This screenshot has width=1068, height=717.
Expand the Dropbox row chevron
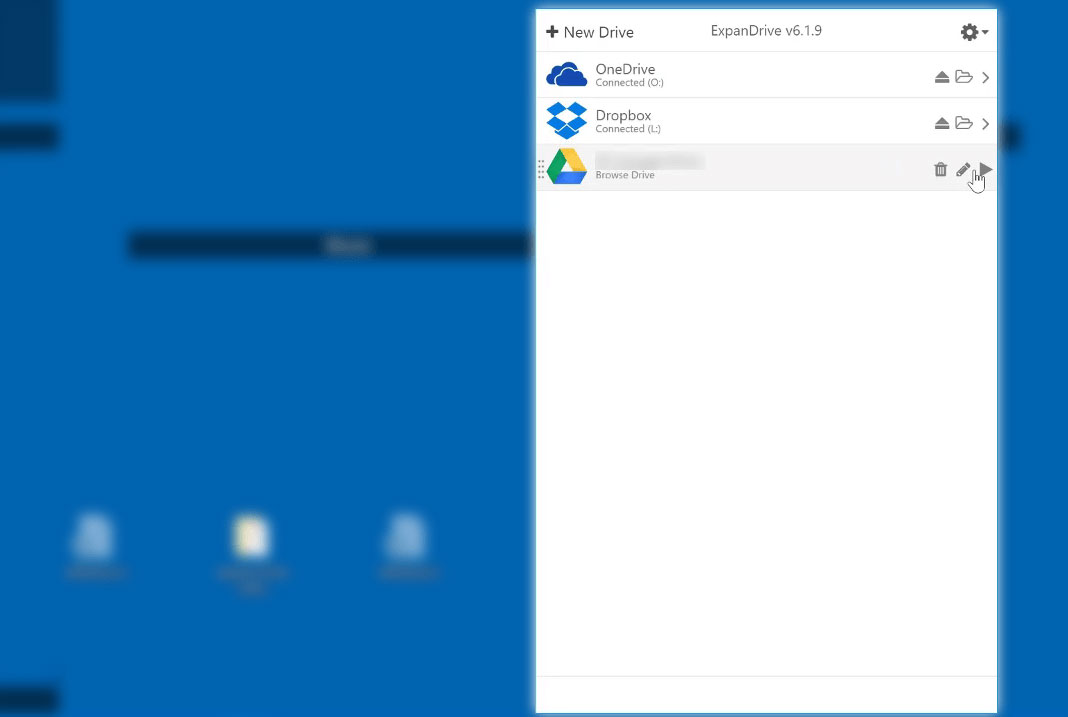pyautogui.click(x=986, y=123)
